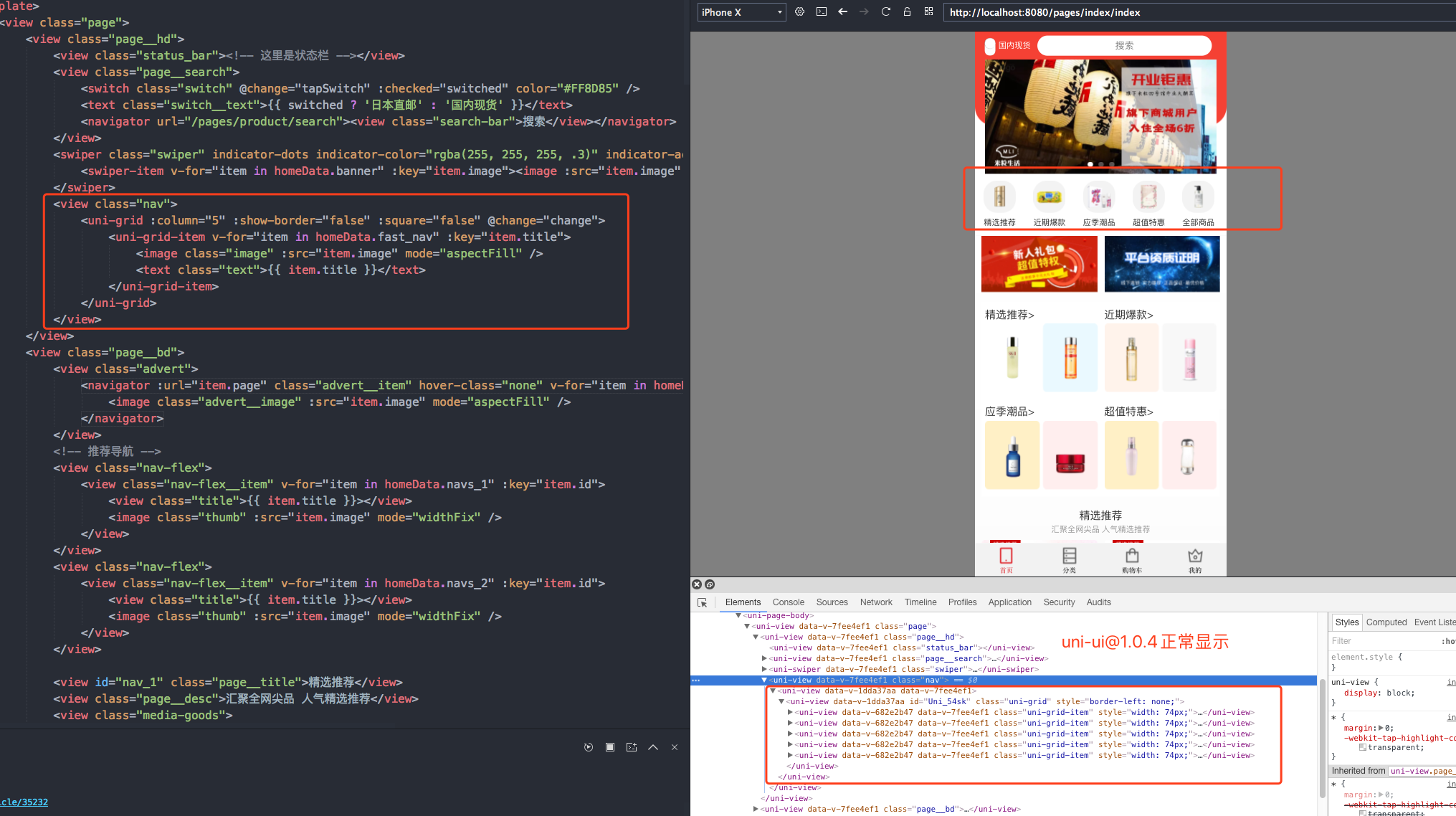The width and height of the screenshot is (1456, 816).
Task: Click the back navigation arrow in simulator toolbar
Action: (842, 12)
